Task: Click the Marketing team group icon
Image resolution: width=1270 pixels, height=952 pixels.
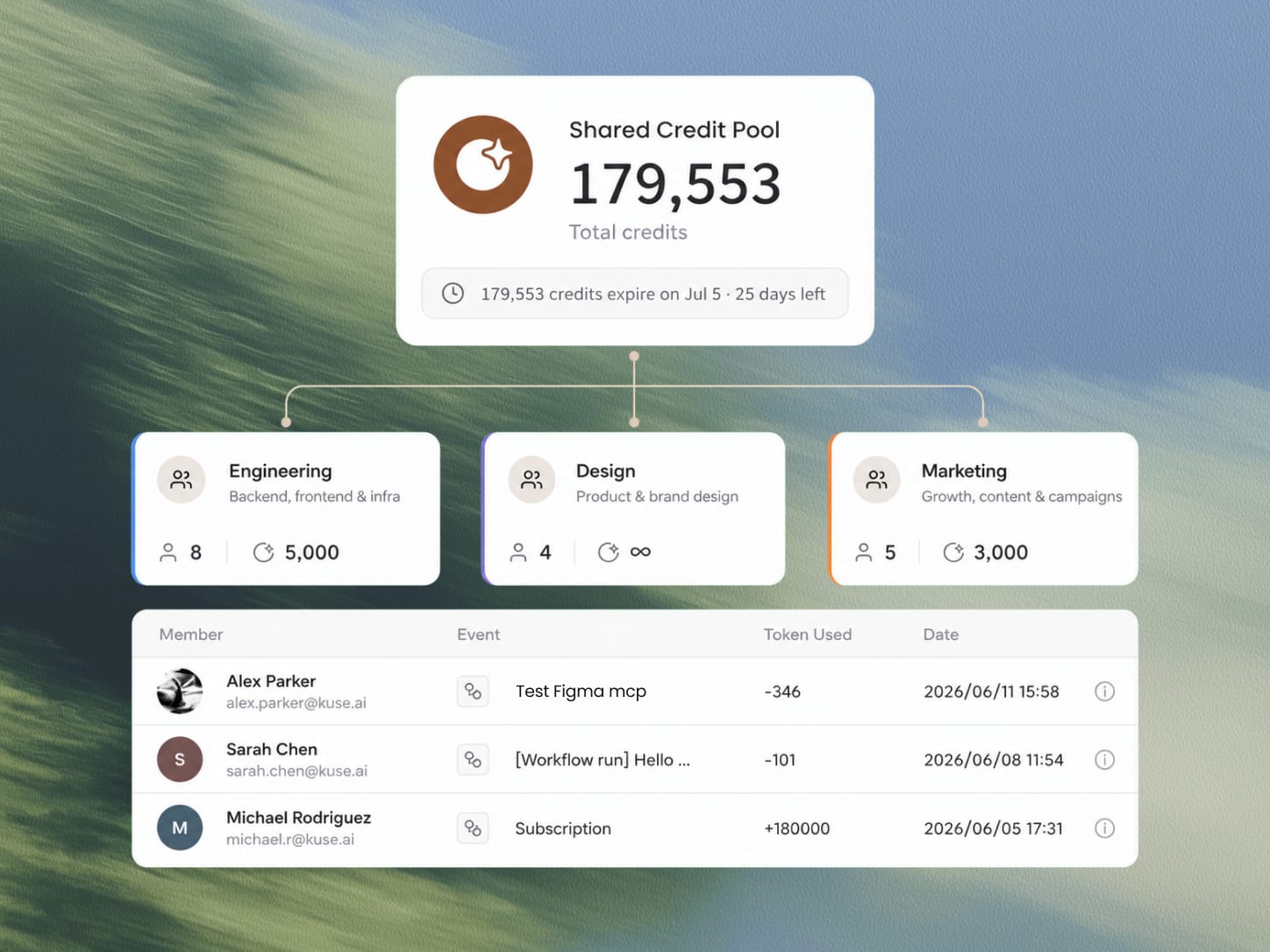Action: point(877,480)
